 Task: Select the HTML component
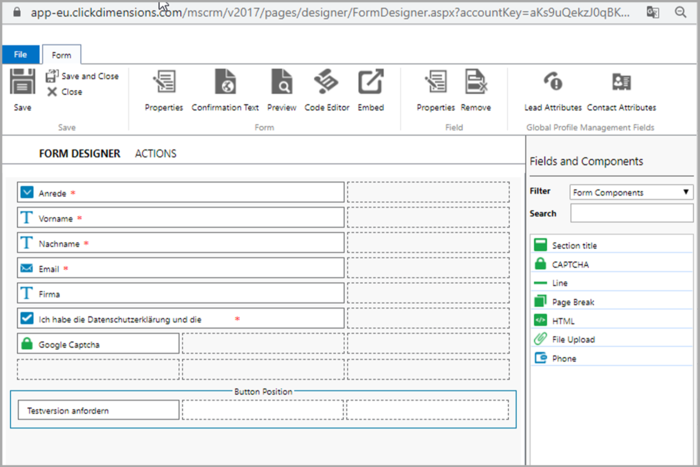(x=612, y=321)
